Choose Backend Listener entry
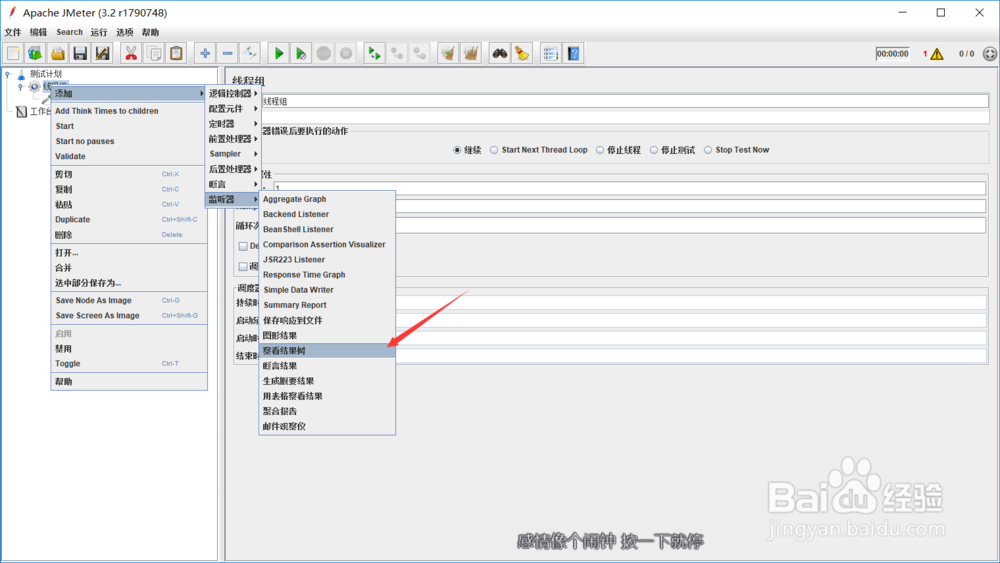Image resolution: width=1000 pixels, height=563 pixels. point(327,214)
